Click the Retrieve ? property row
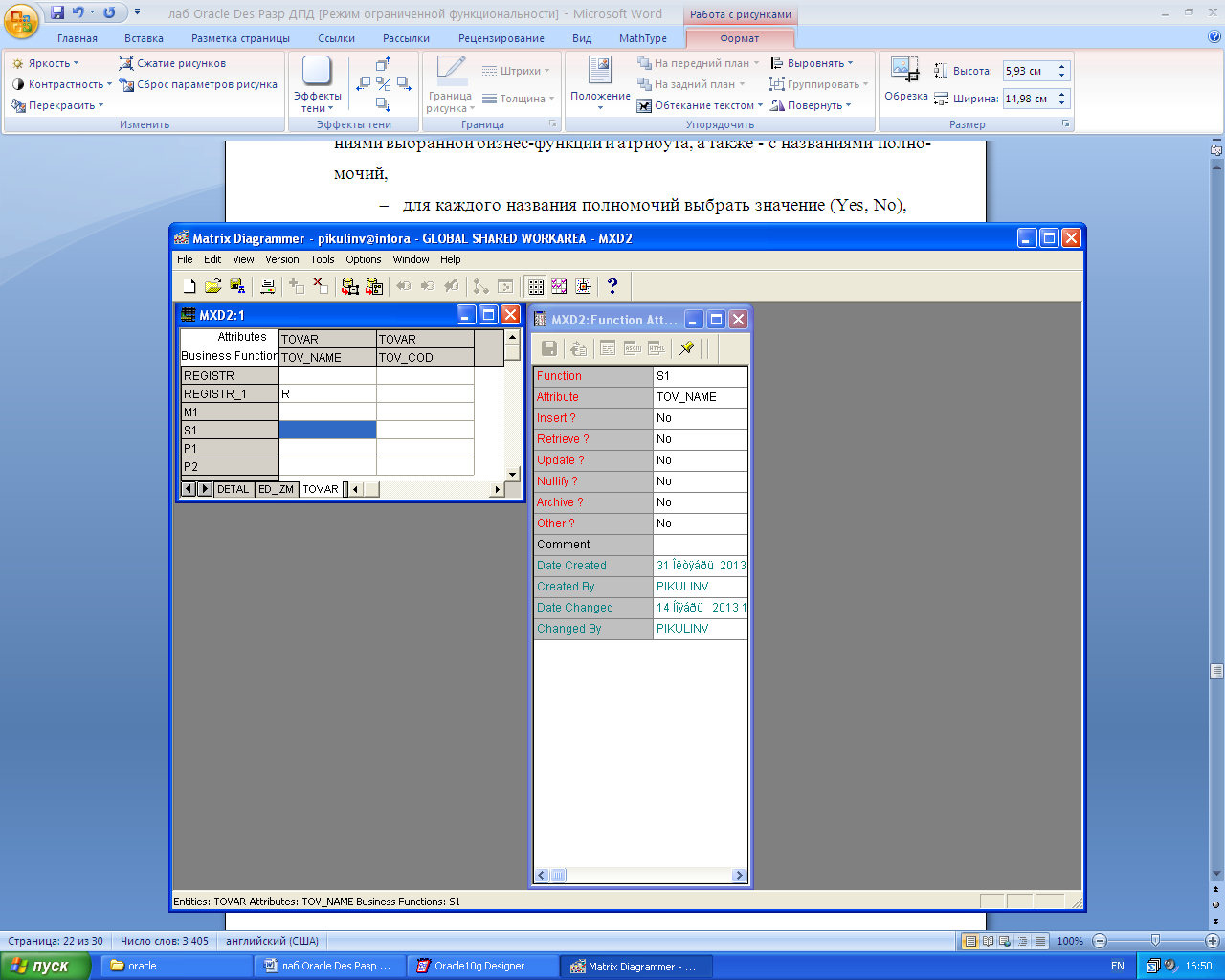 tap(640, 439)
